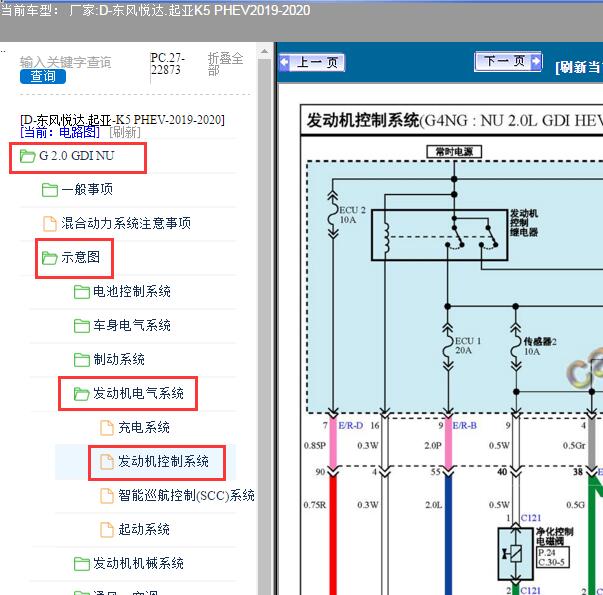Image resolution: width=603 pixels, height=595 pixels.
Task: Click 折叠全部 to collapse all
Action: [x=225, y=64]
